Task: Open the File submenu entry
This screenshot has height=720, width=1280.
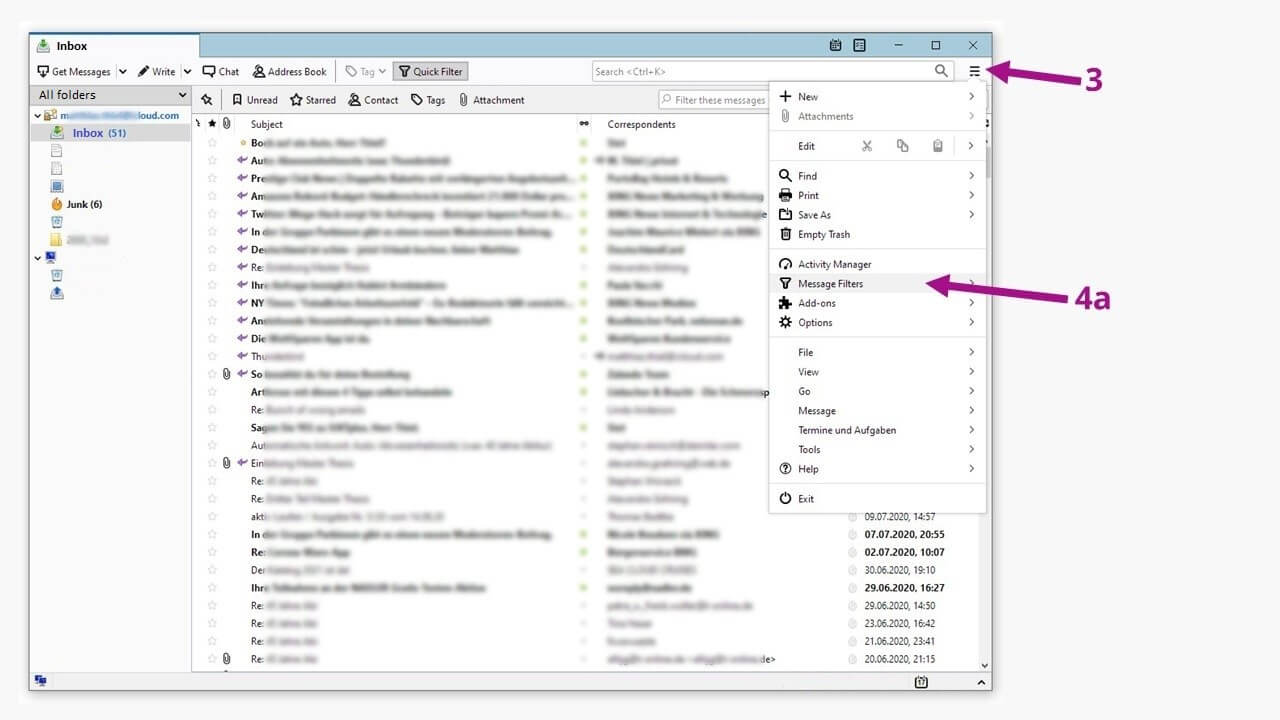Action: pyautogui.click(x=877, y=353)
